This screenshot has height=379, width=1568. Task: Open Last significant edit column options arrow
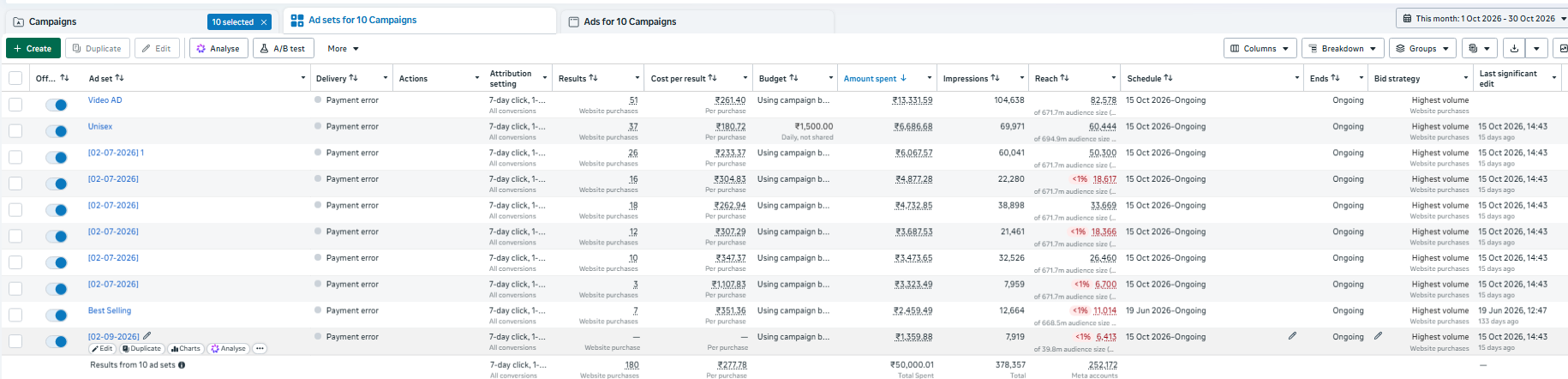1554,78
